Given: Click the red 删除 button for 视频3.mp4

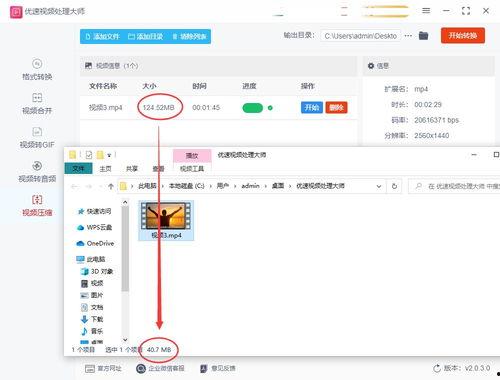Looking at the screenshot, I should 336,107.
